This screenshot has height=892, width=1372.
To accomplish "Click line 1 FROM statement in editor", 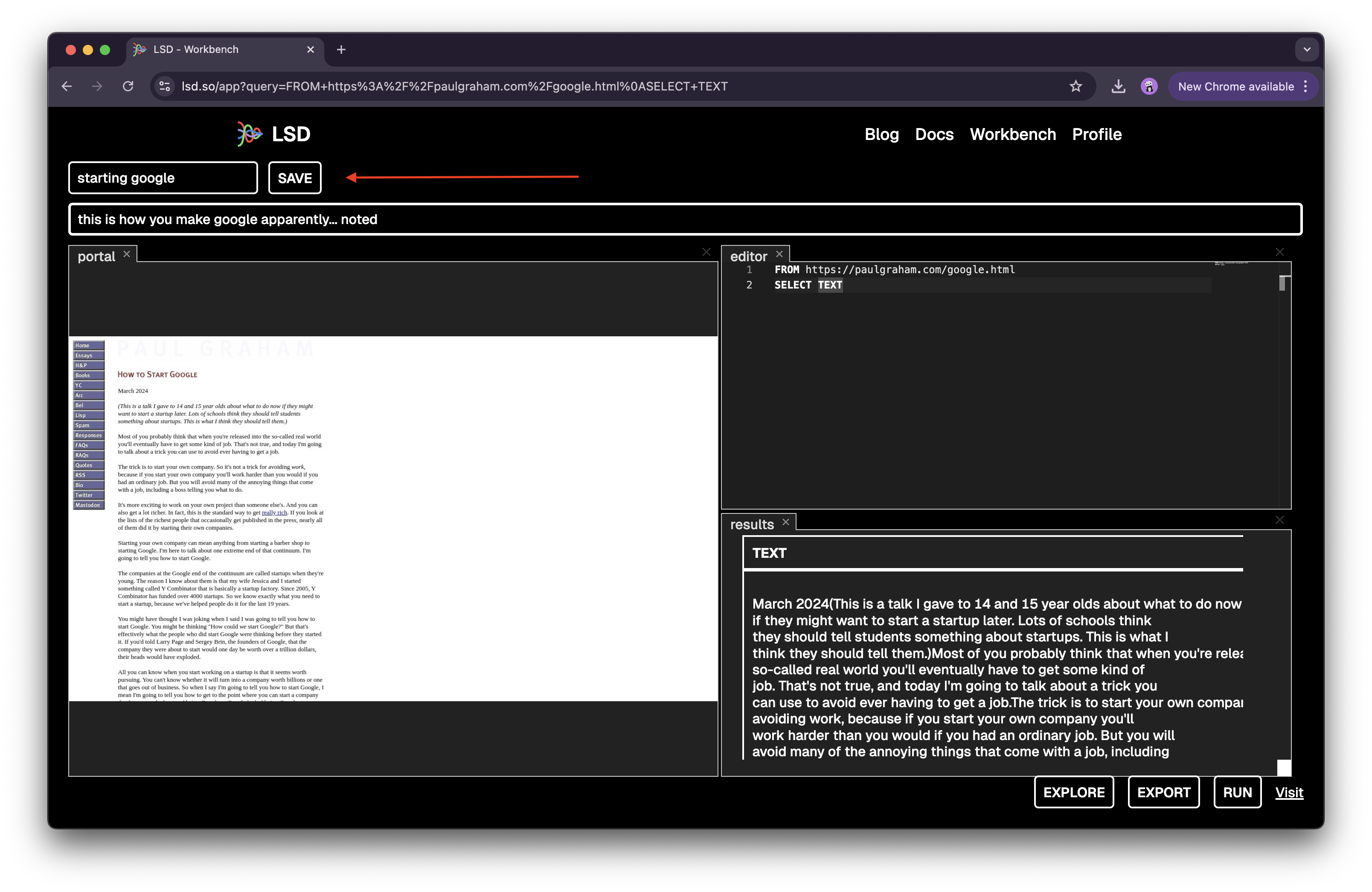I will pos(894,270).
